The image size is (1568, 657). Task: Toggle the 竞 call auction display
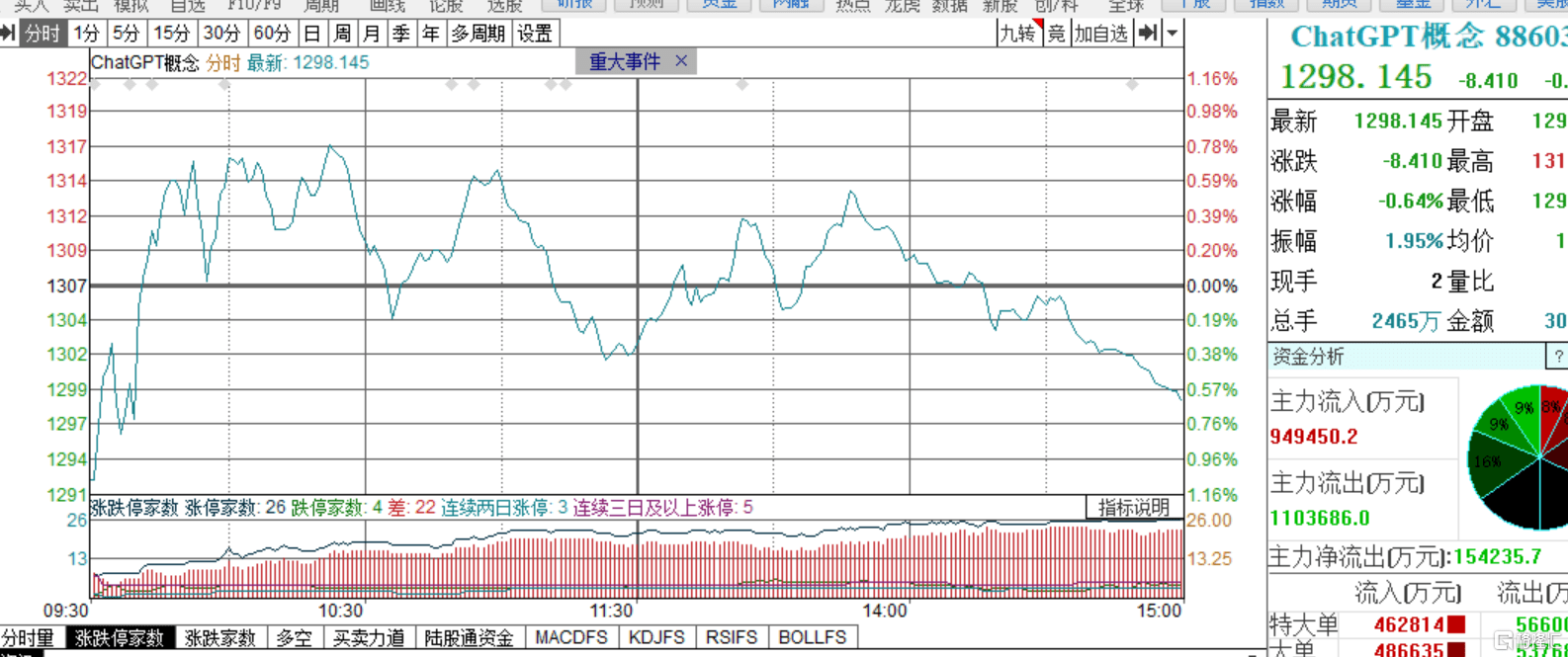1056,34
